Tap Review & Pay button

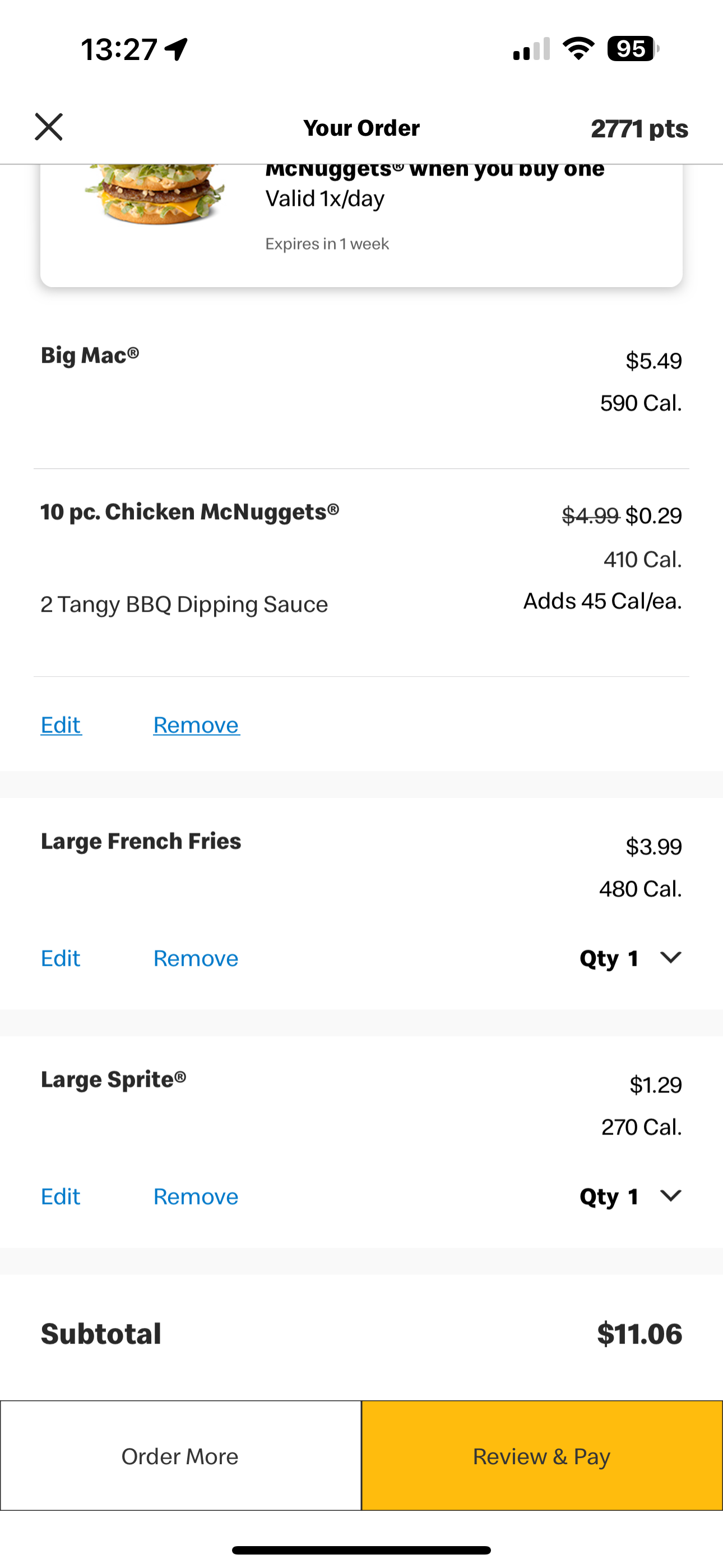point(543,1455)
